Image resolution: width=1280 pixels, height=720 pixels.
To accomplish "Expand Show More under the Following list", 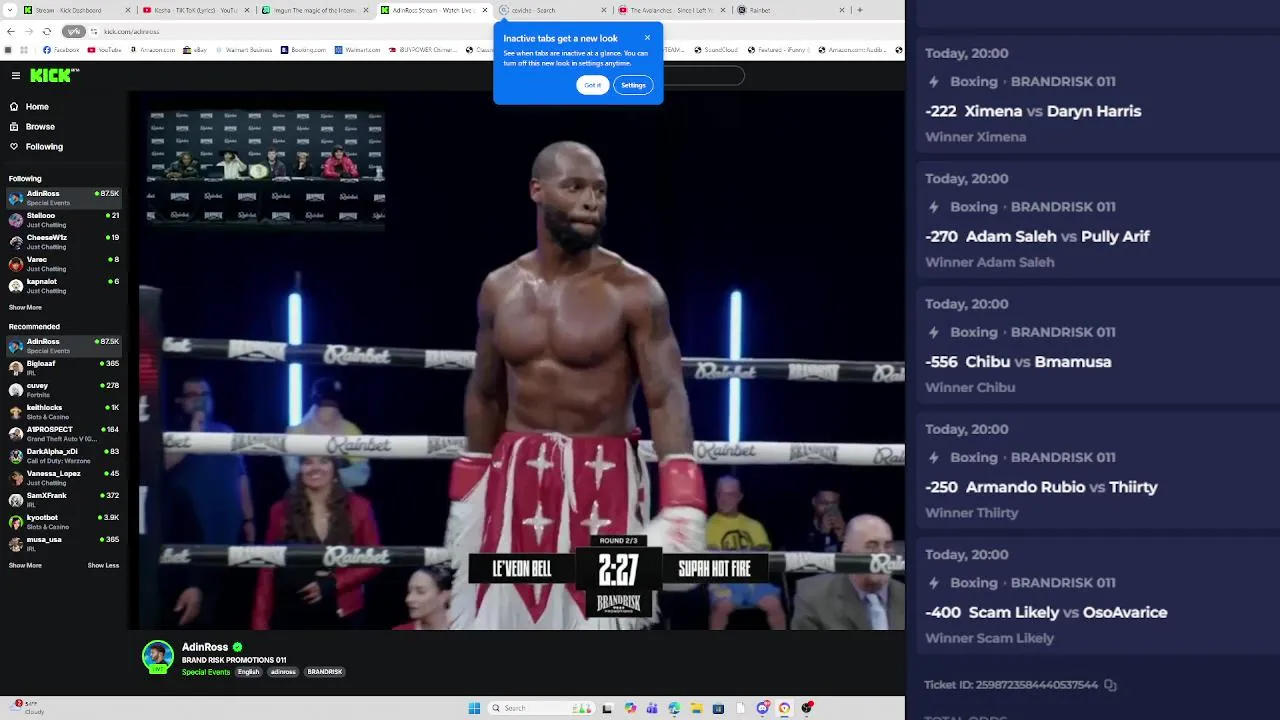I will click(x=25, y=308).
